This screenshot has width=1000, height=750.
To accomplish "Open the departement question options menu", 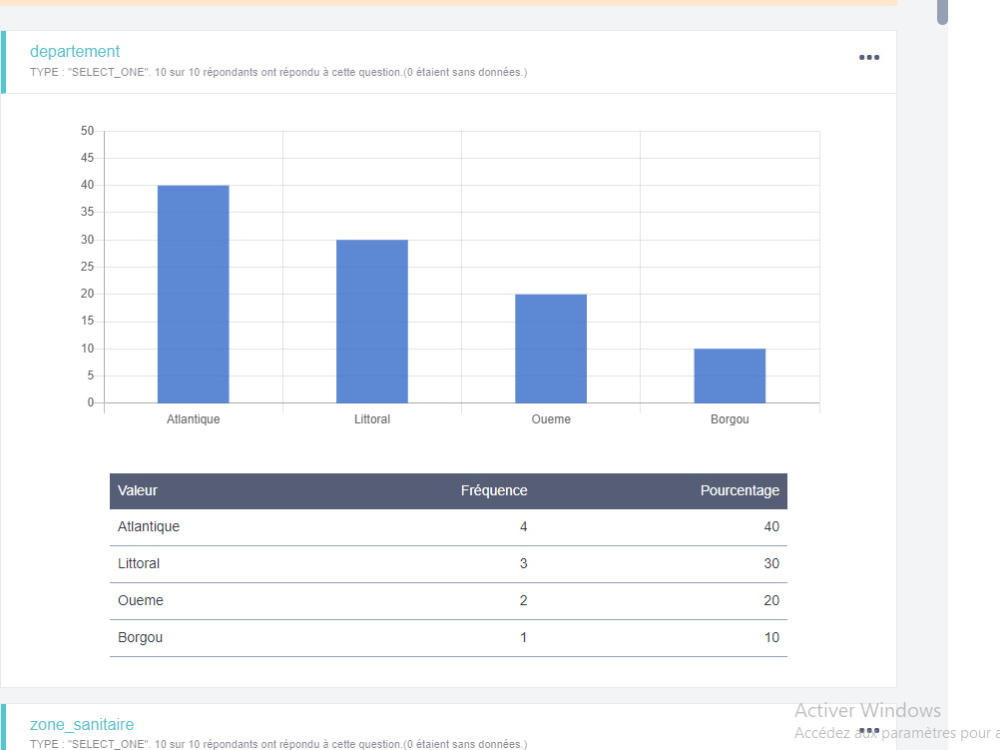I will click(x=869, y=57).
